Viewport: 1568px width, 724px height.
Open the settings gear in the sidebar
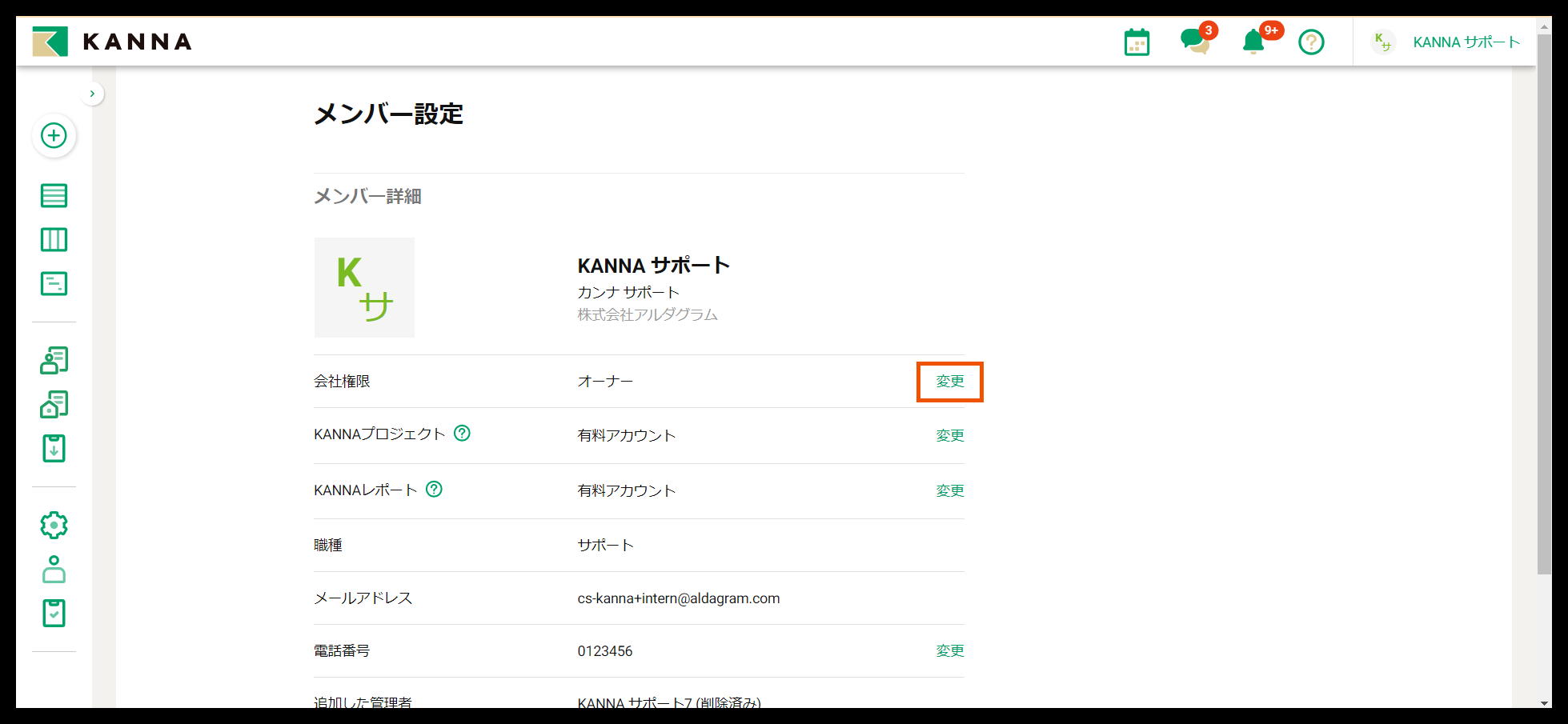click(54, 525)
